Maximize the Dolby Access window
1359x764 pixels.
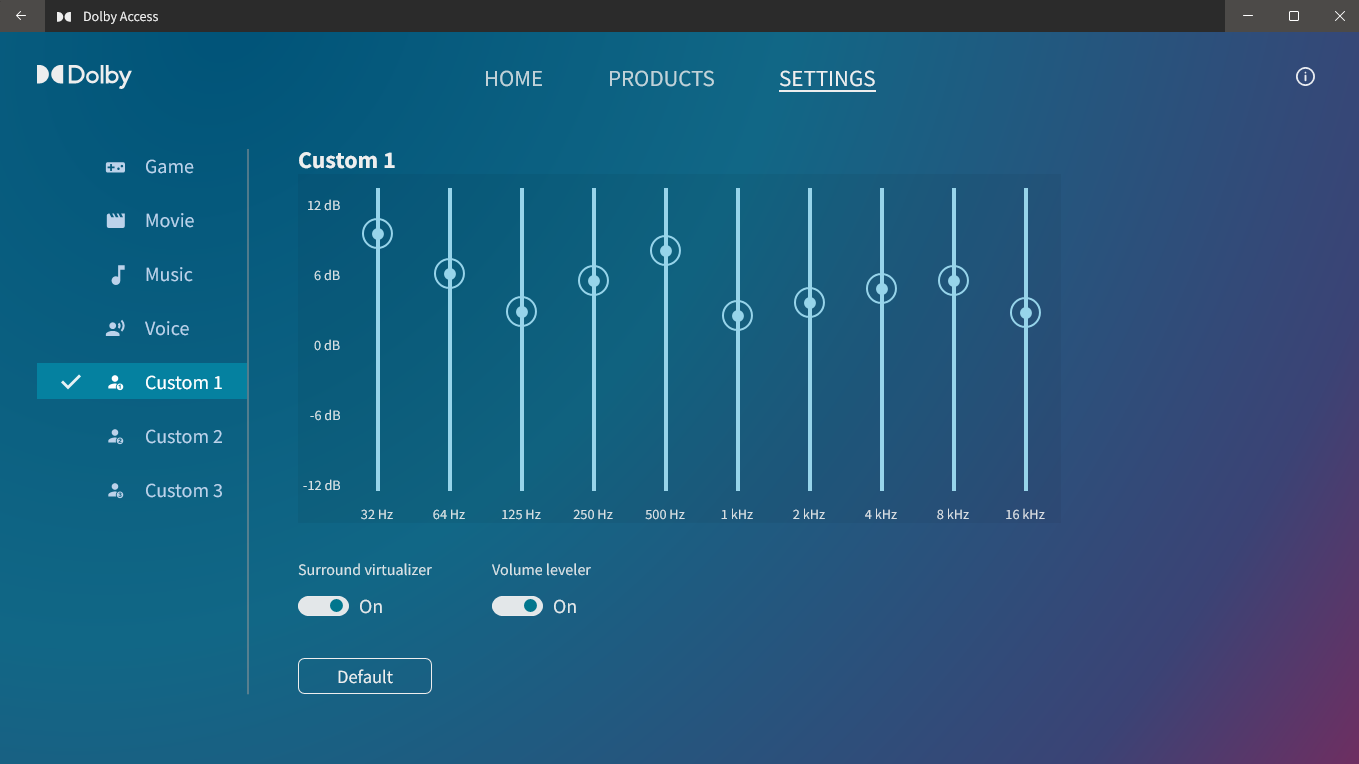1294,16
